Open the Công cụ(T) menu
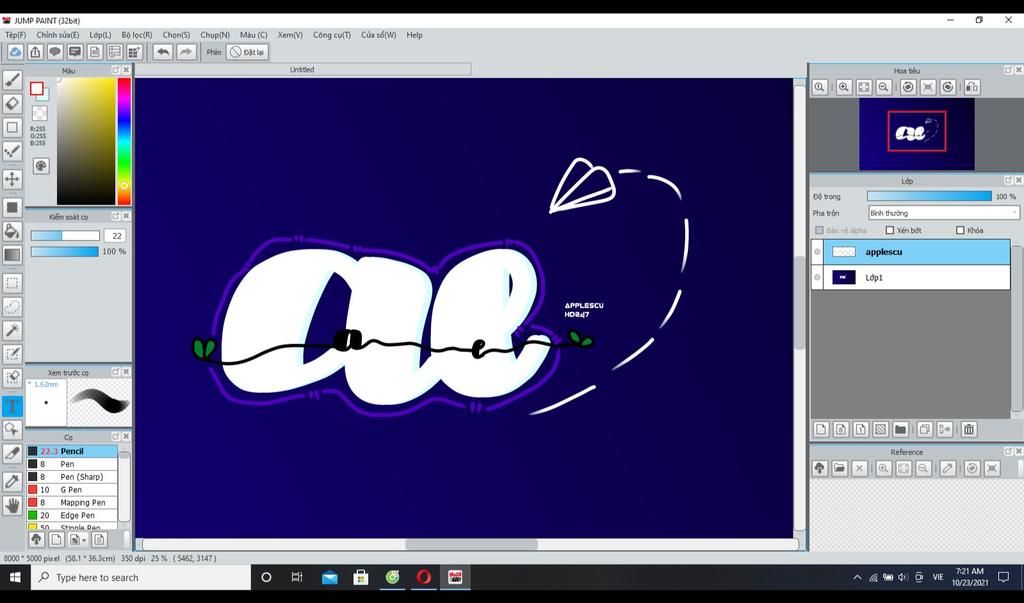The width and height of the screenshot is (1024, 603). 332,35
